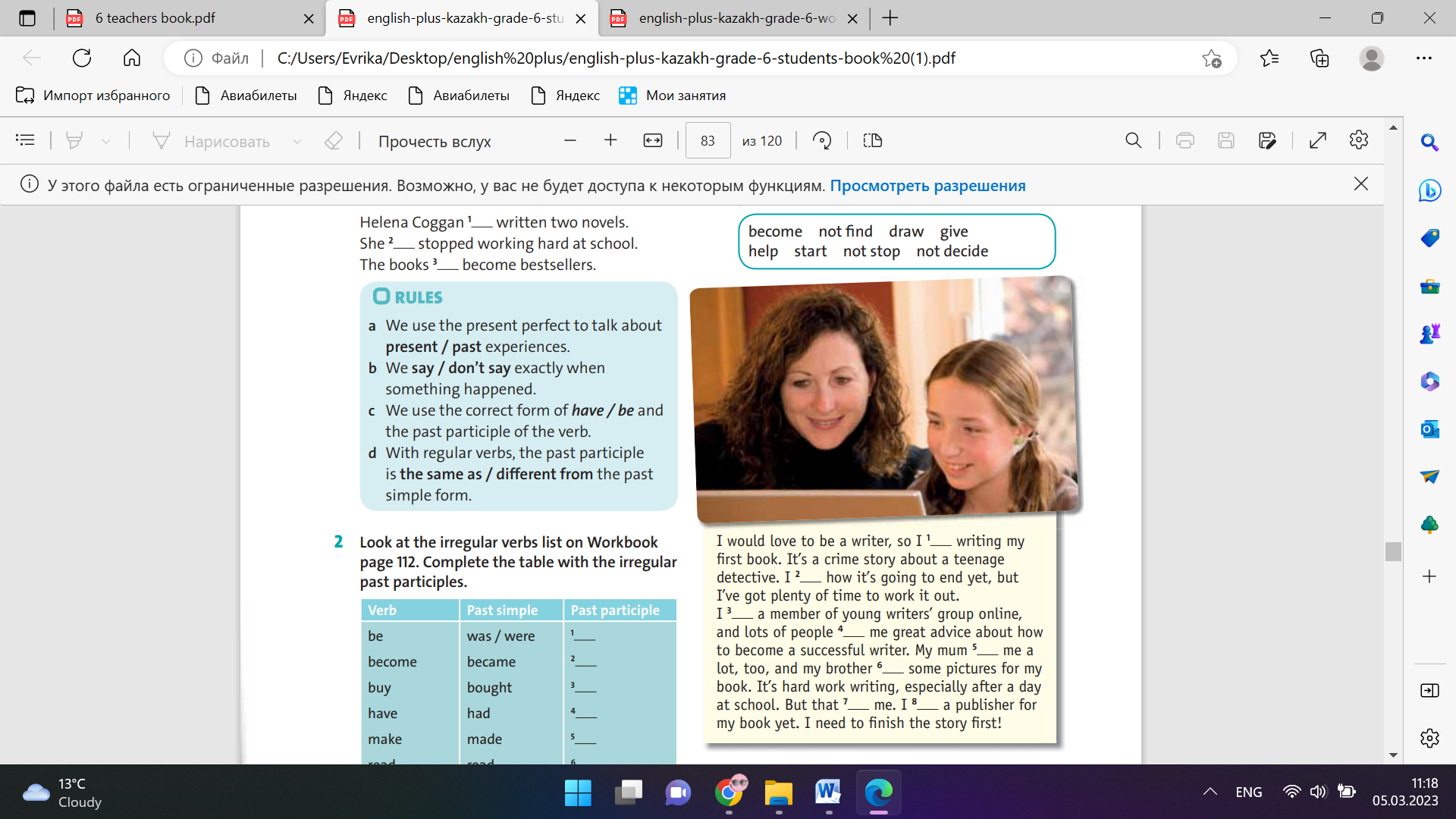Rotate the PDF page
The height and width of the screenshot is (819, 1456).
click(x=822, y=140)
